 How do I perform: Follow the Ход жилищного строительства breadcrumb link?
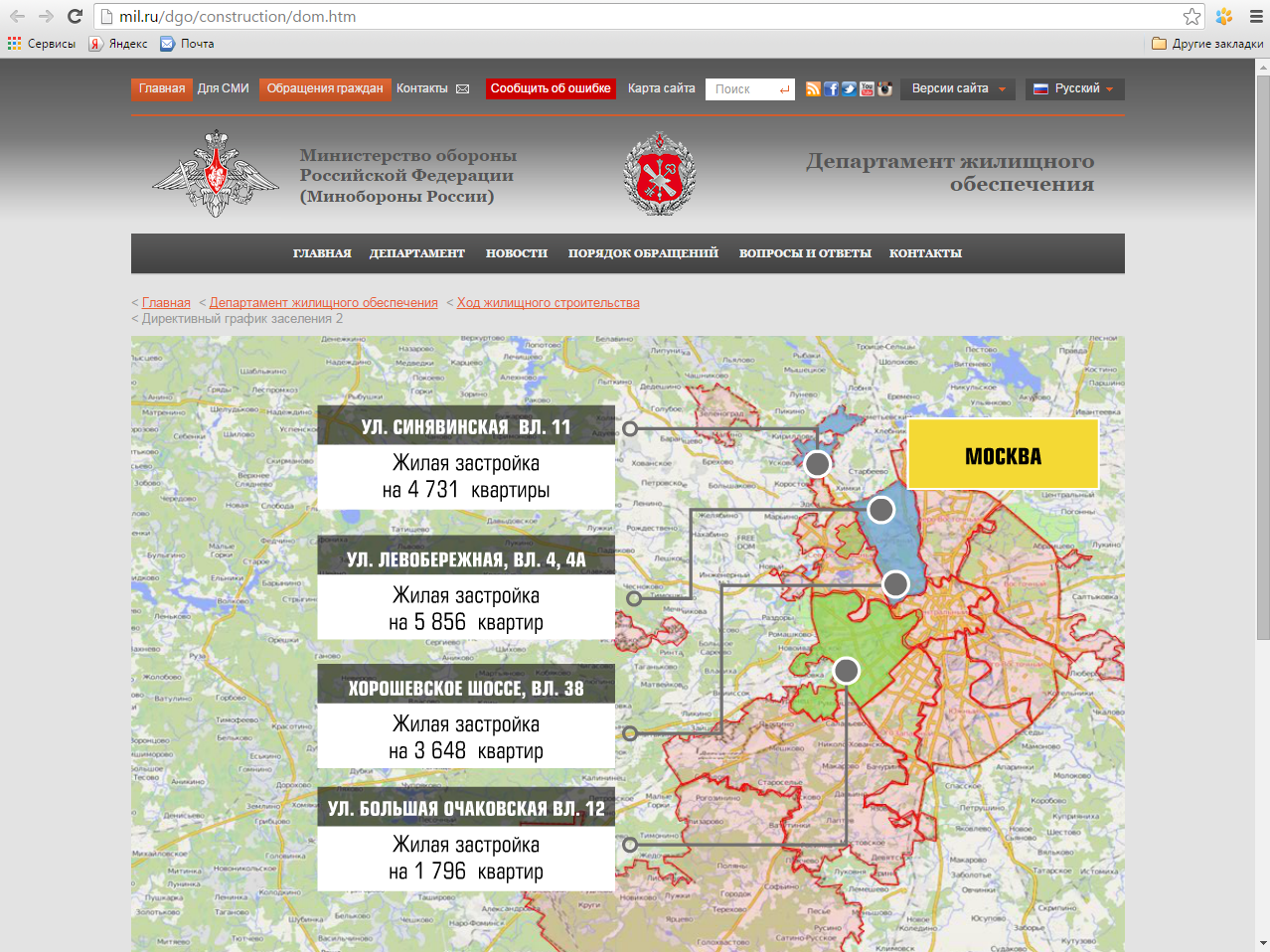(548, 303)
